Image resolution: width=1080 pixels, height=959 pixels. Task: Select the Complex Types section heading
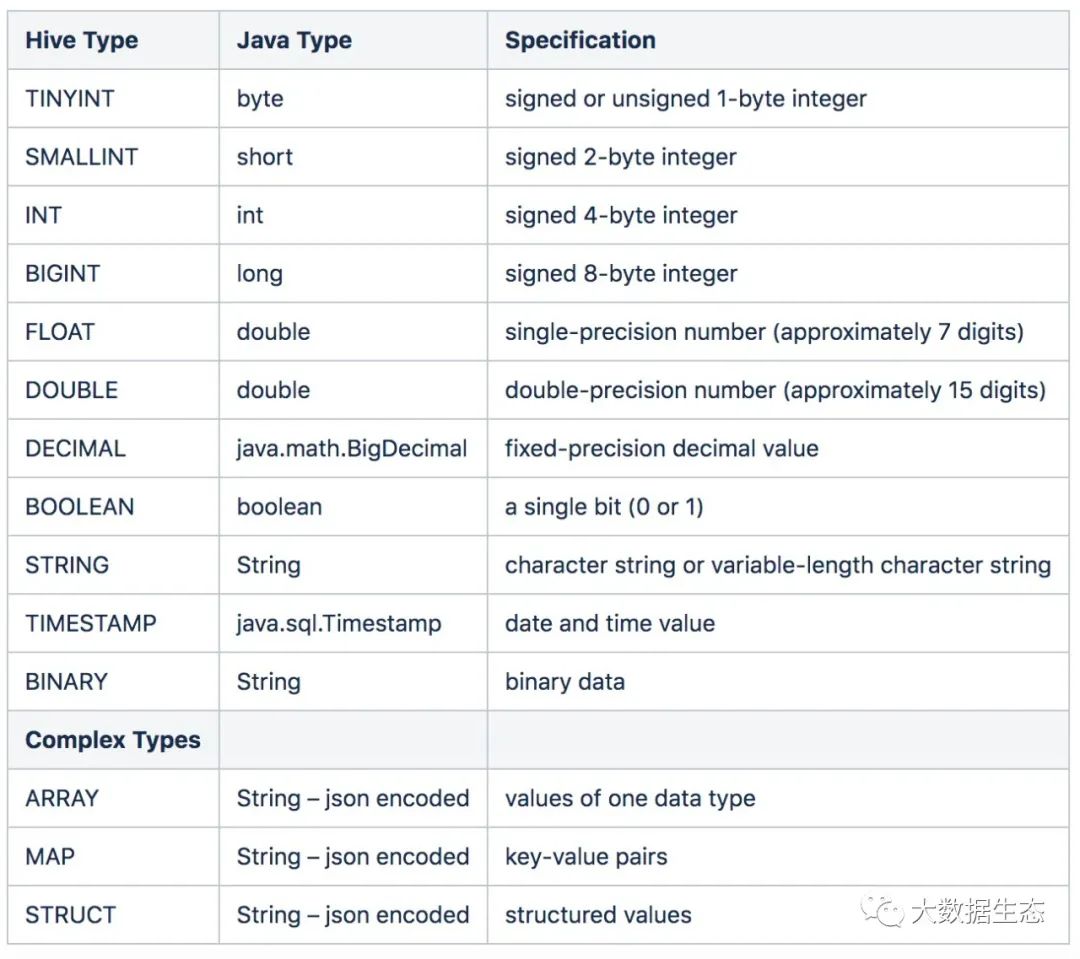113,740
